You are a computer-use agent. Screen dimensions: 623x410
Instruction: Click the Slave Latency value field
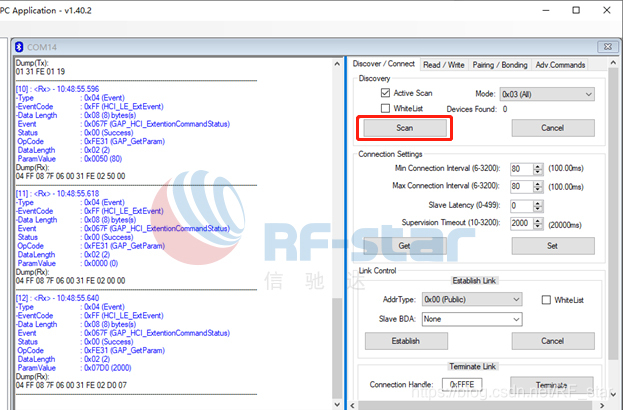[522, 206]
